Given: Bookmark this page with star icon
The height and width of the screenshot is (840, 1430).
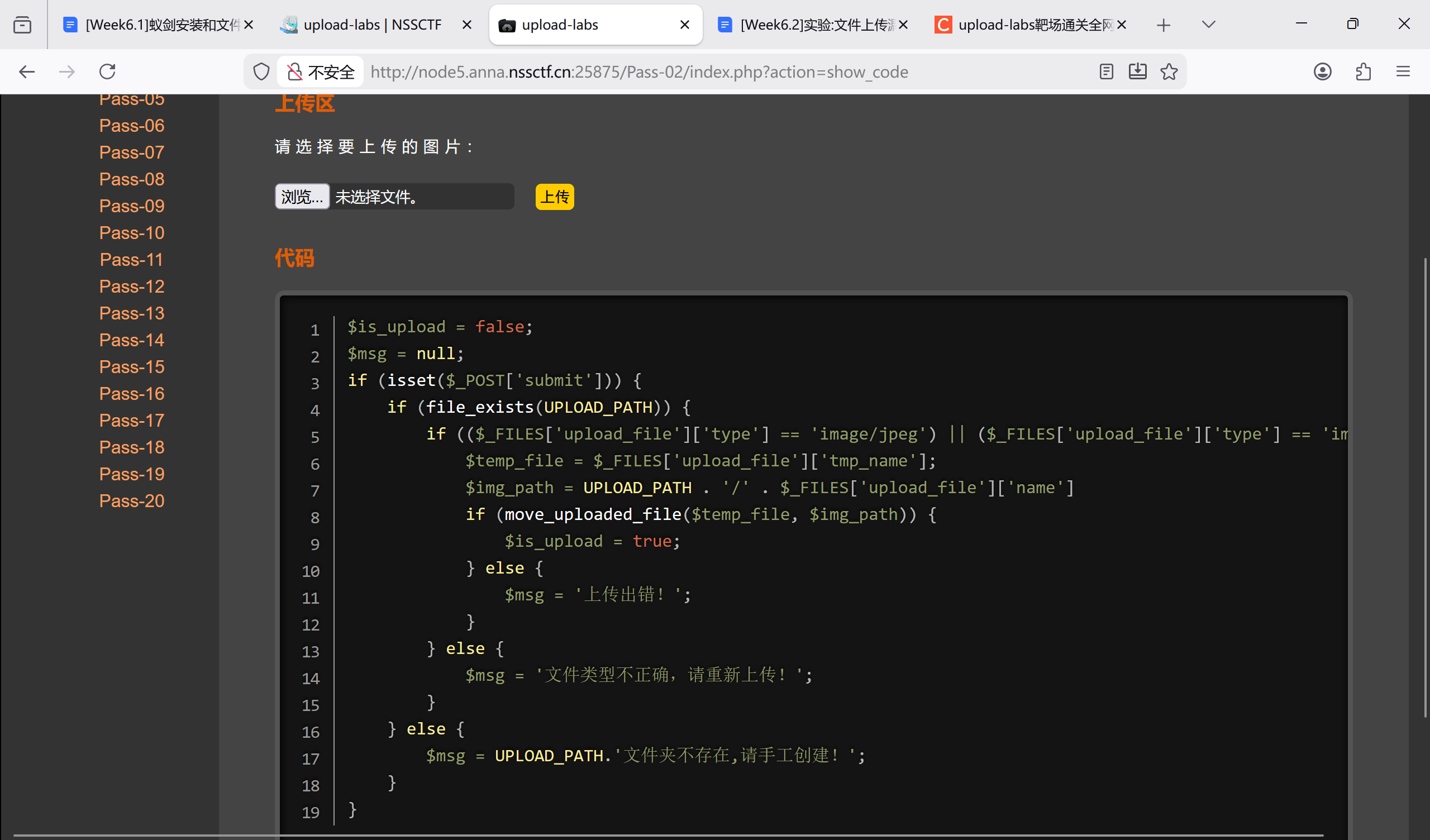Looking at the screenshot, I should click(1169, 71).
